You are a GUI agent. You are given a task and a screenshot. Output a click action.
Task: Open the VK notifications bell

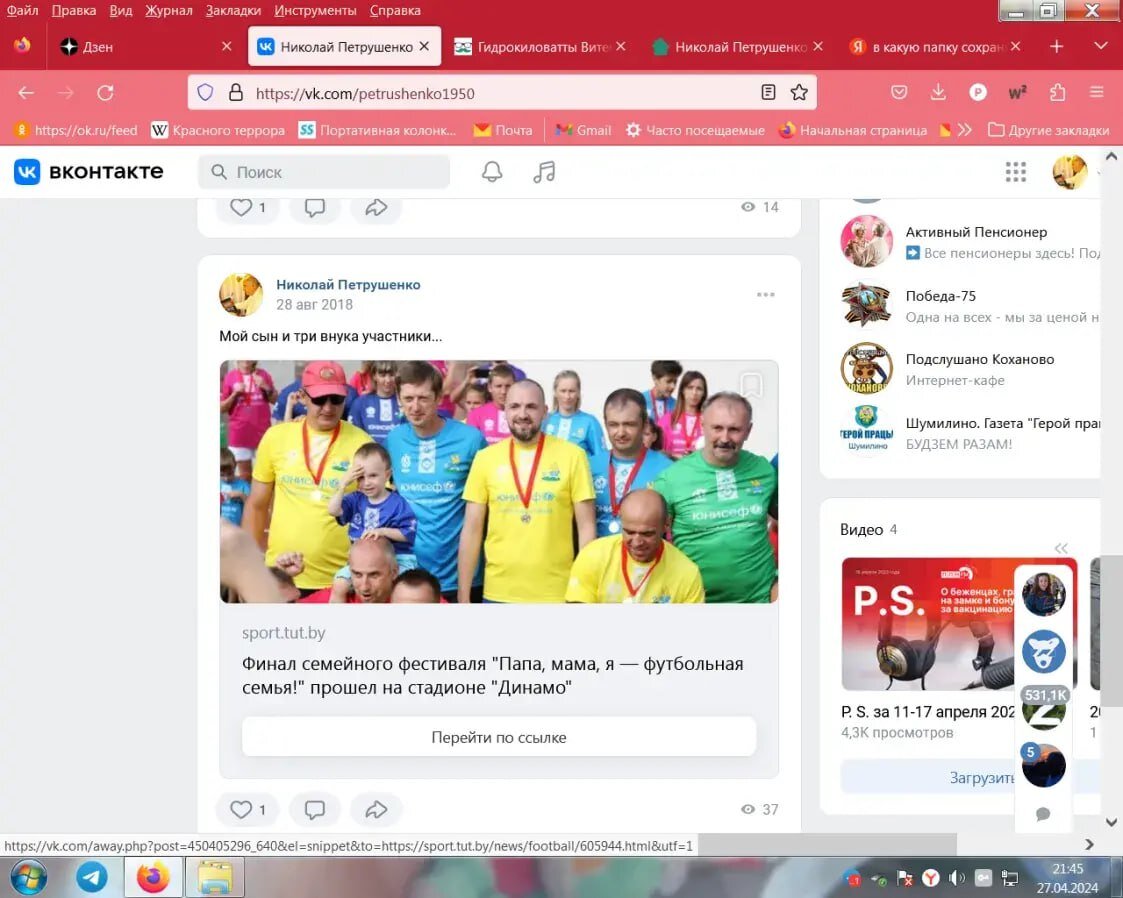[x=492, y=172]
